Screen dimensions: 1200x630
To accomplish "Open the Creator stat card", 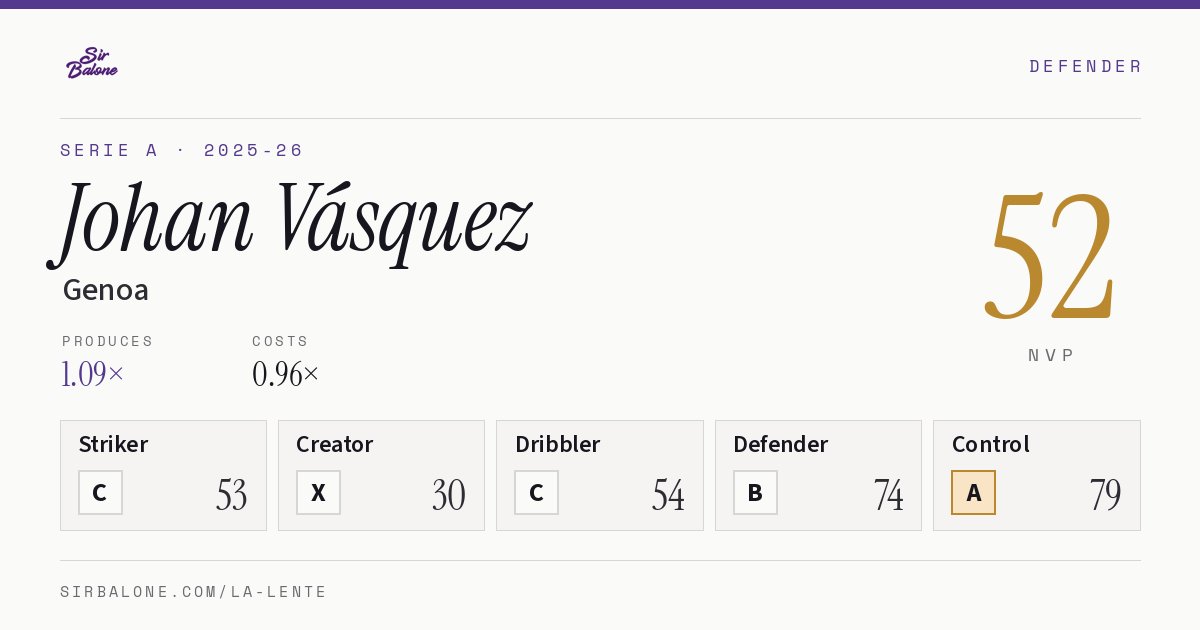I will pyautogui.click(x=381, y=475).
